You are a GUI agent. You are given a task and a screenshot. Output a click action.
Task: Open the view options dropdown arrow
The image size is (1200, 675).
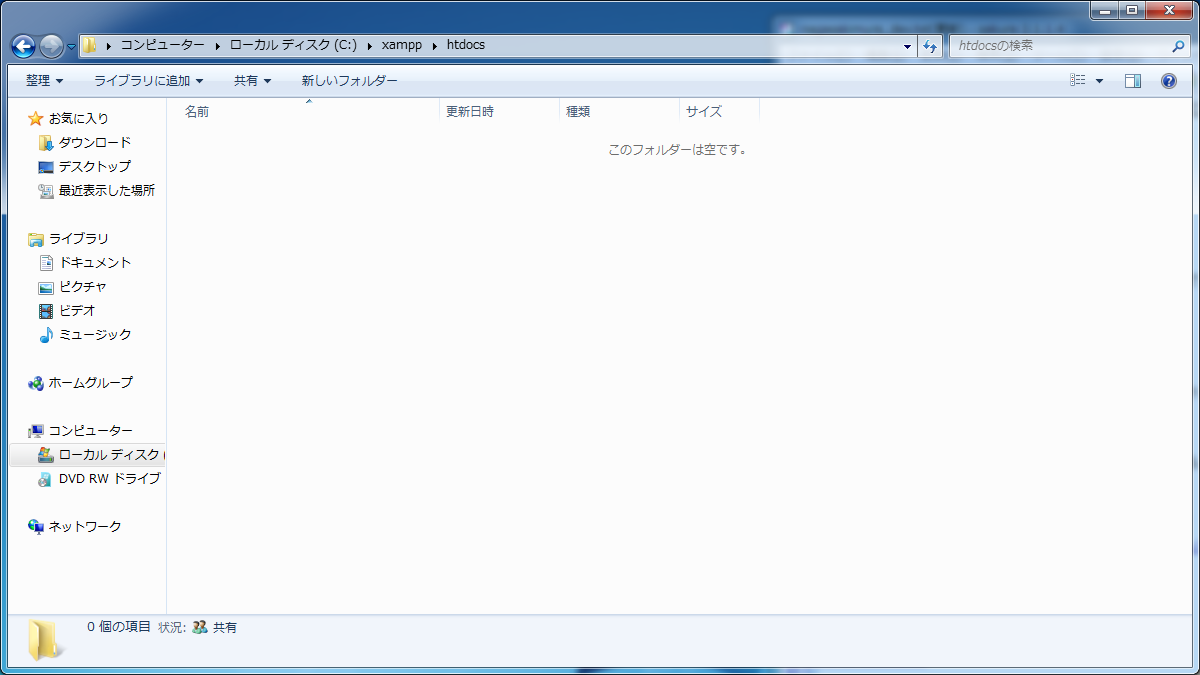point(1100,81)
